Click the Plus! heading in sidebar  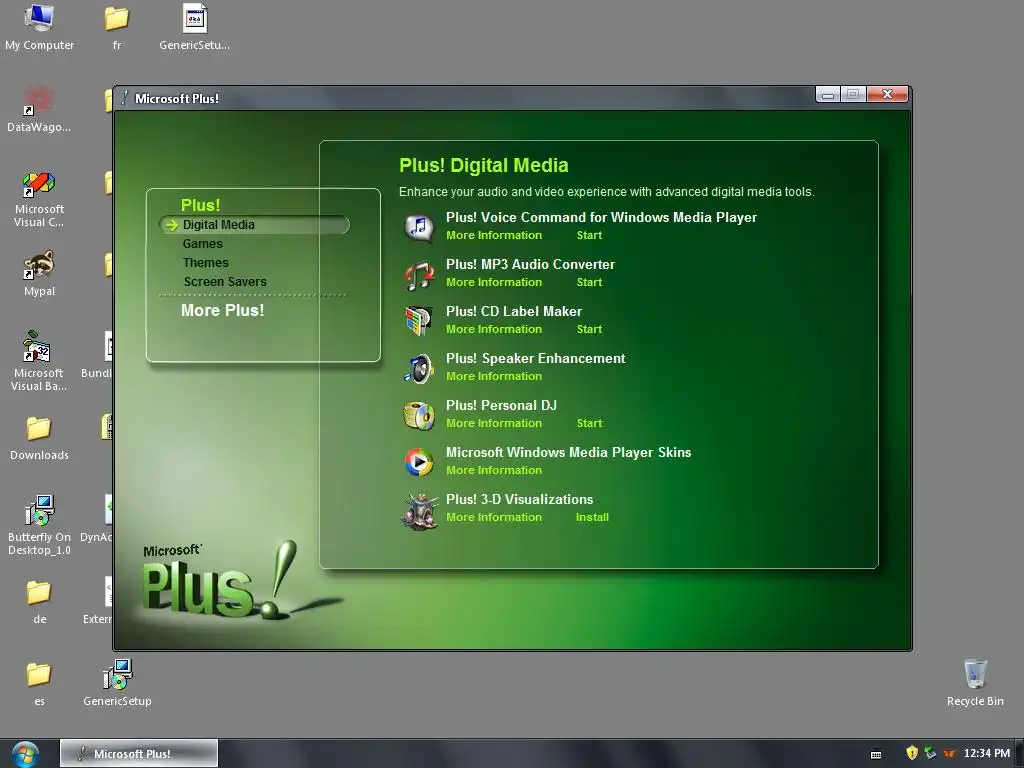[200, 205]
